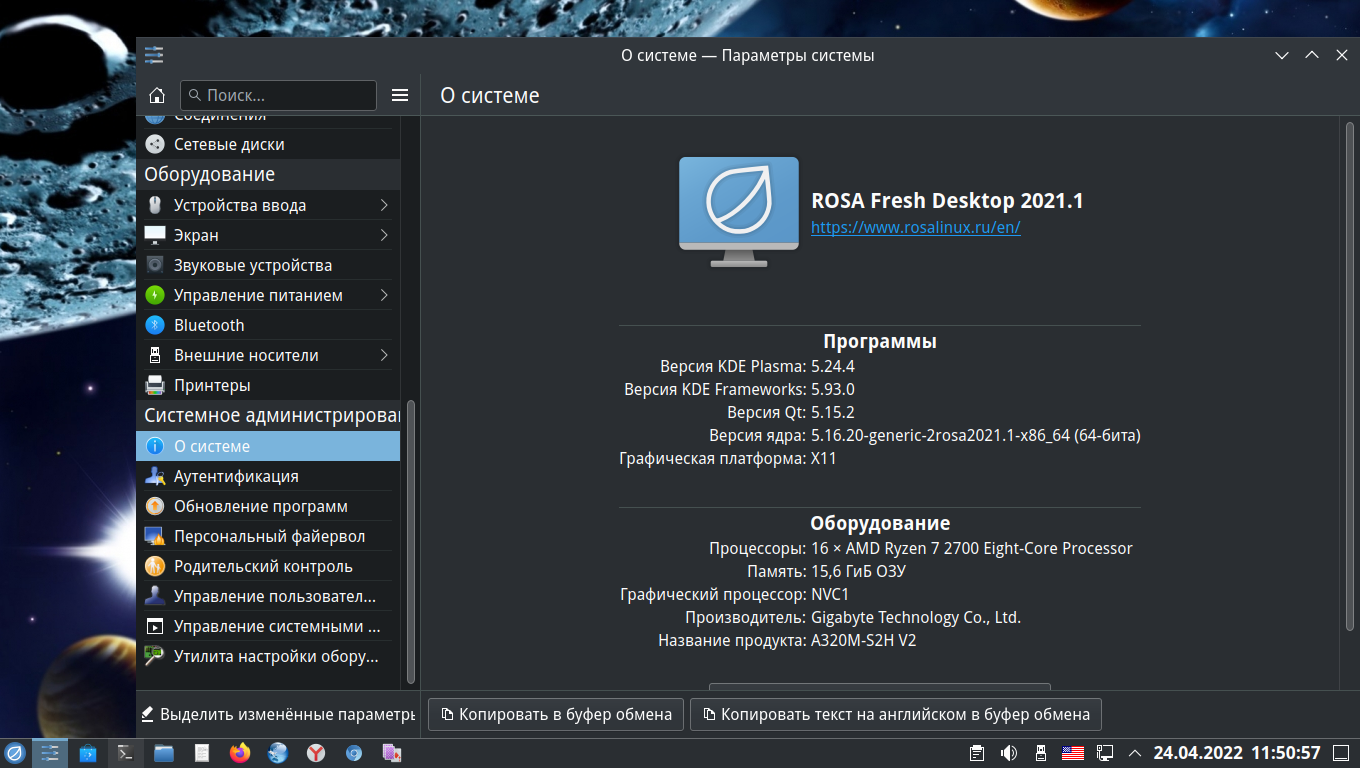Open the clipboard tray icon

pos(978,753)
